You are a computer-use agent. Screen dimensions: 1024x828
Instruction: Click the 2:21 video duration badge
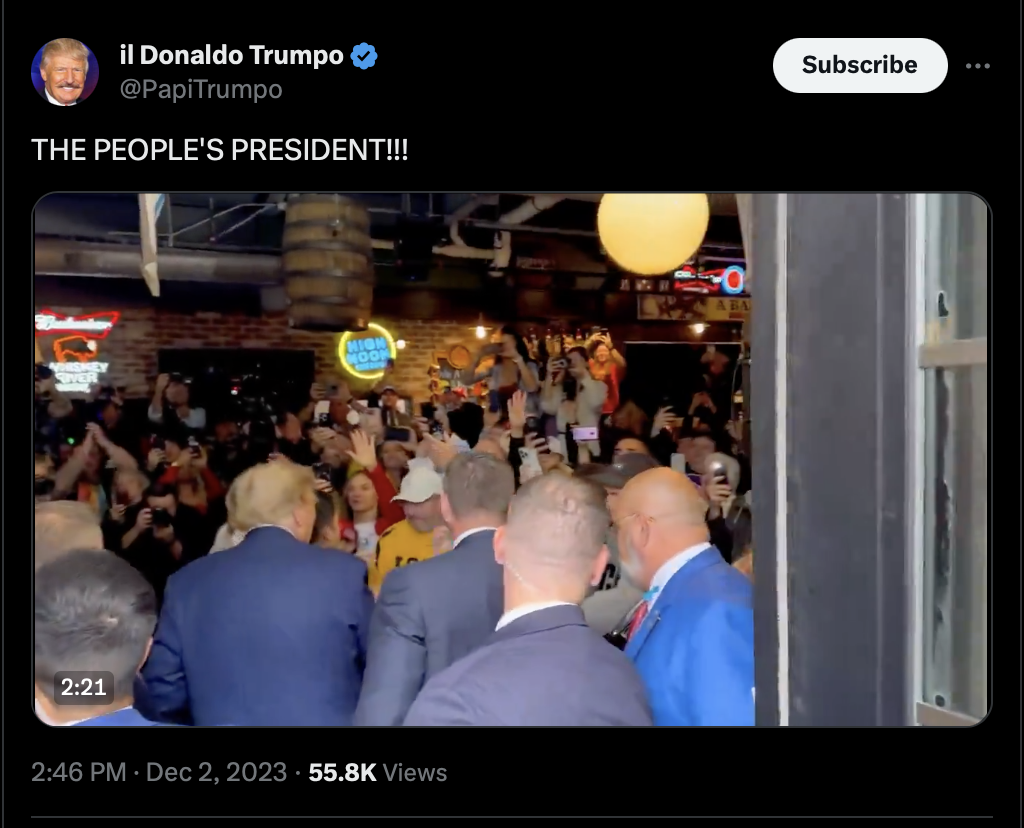pyautogui.click(x=84, y=687)
